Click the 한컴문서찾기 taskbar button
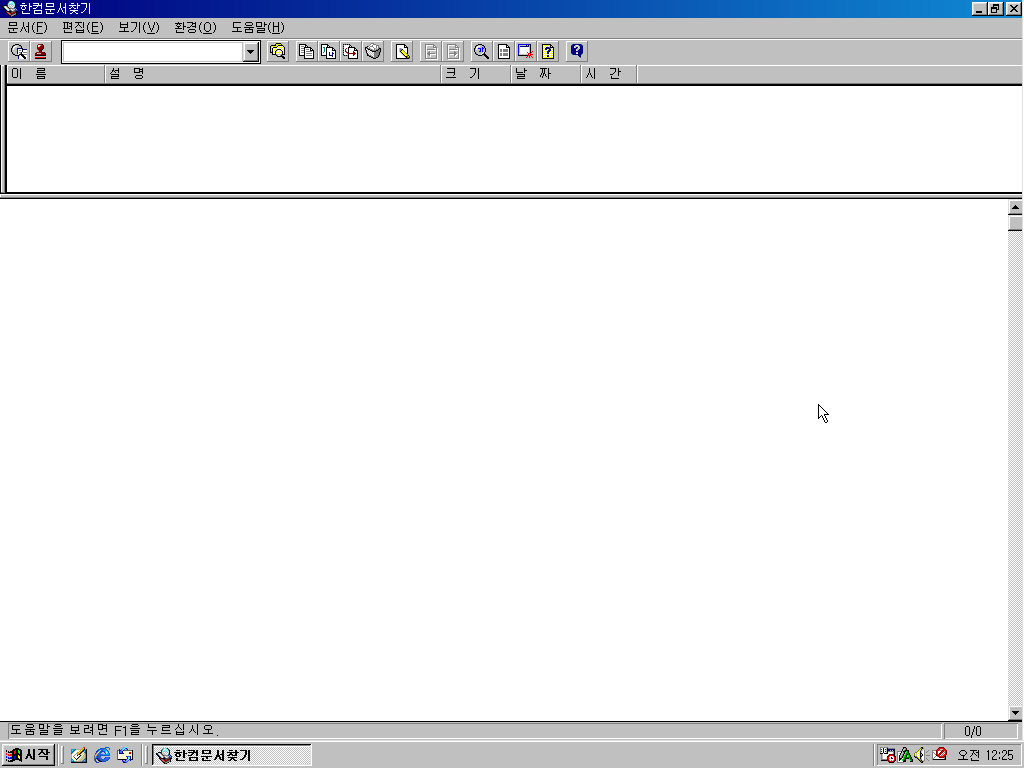 (x=232, y=755)
